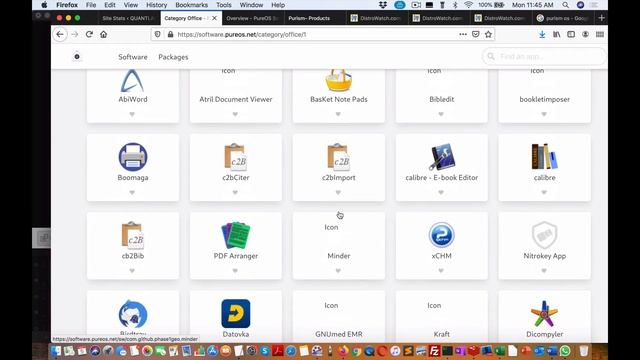Open the AbiWord app icon
The width and height of the screenshot is (640, 360).
132,81
